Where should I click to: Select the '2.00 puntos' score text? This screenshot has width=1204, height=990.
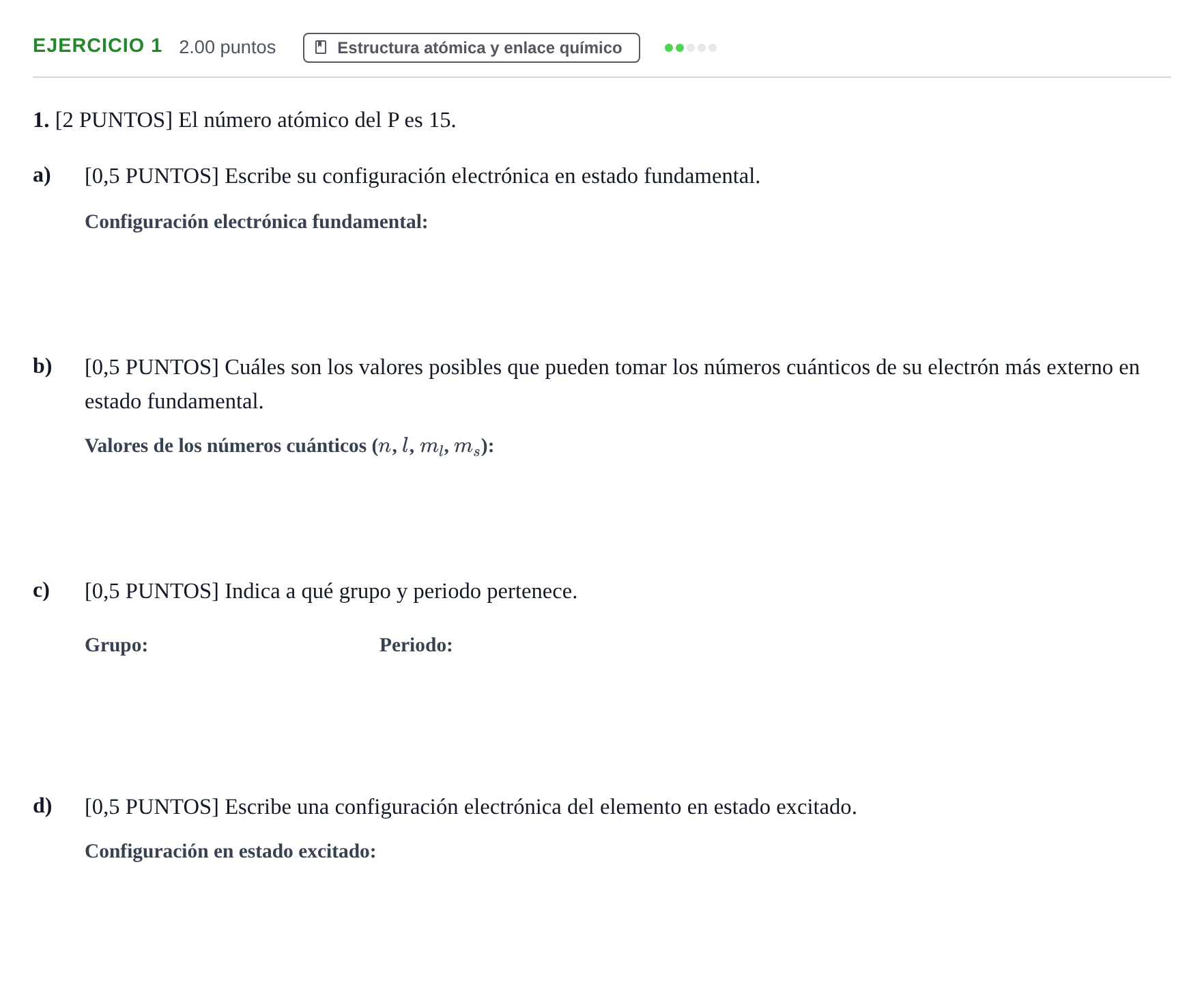pos(227,47)
